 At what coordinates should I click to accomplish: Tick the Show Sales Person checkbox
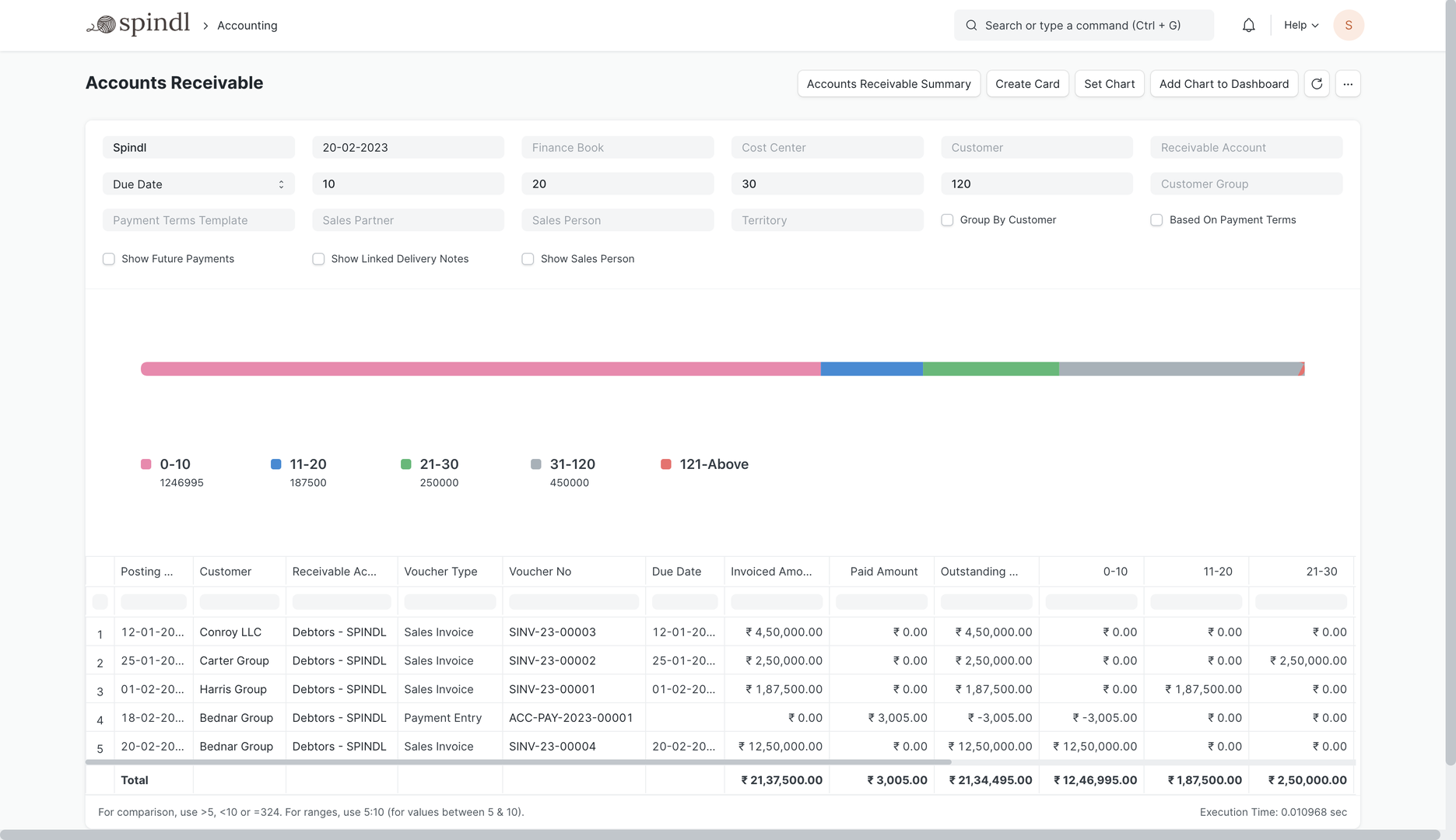click(x=528, y=259)
